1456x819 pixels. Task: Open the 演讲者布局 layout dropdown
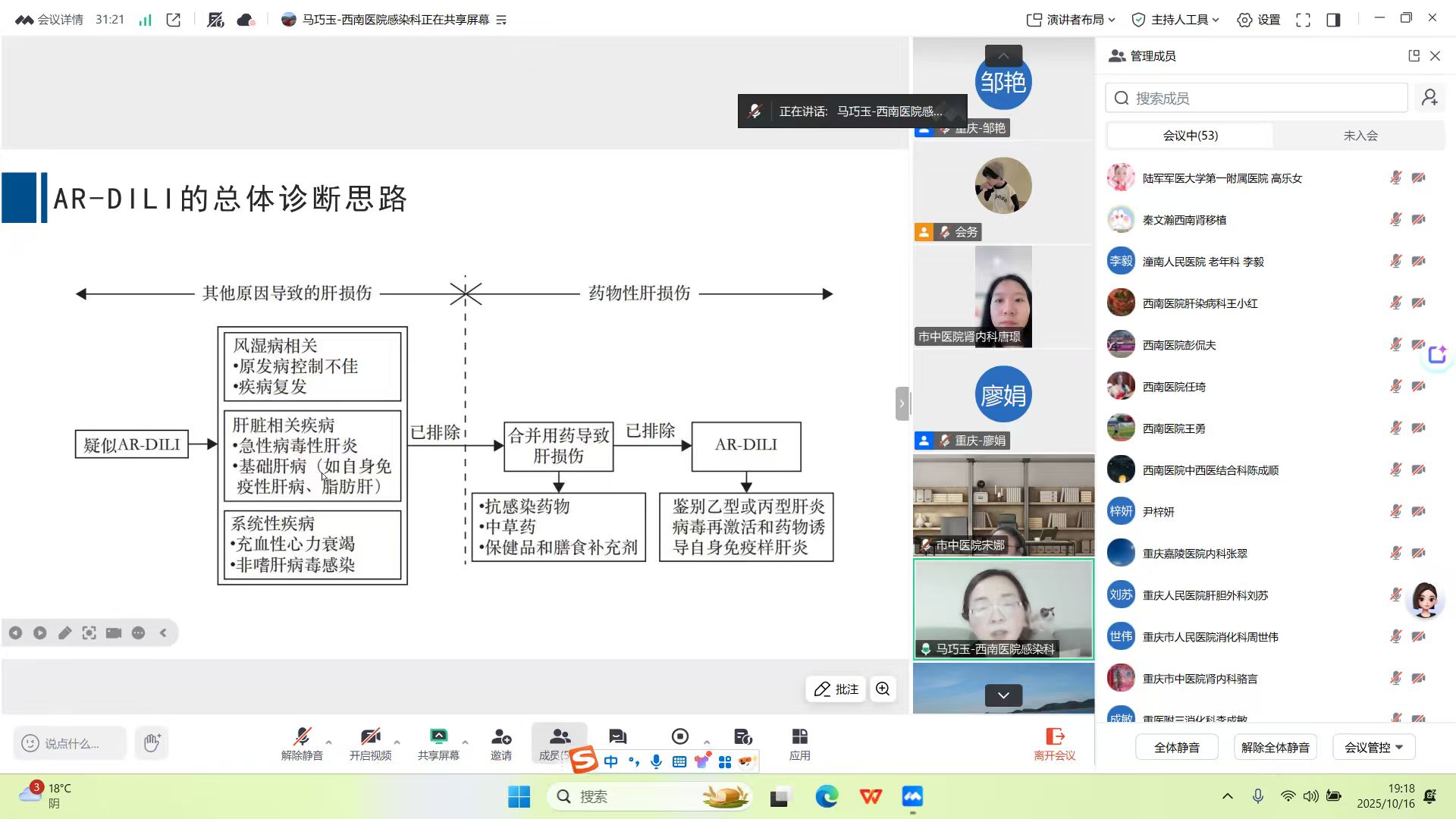pos(1069,20)
